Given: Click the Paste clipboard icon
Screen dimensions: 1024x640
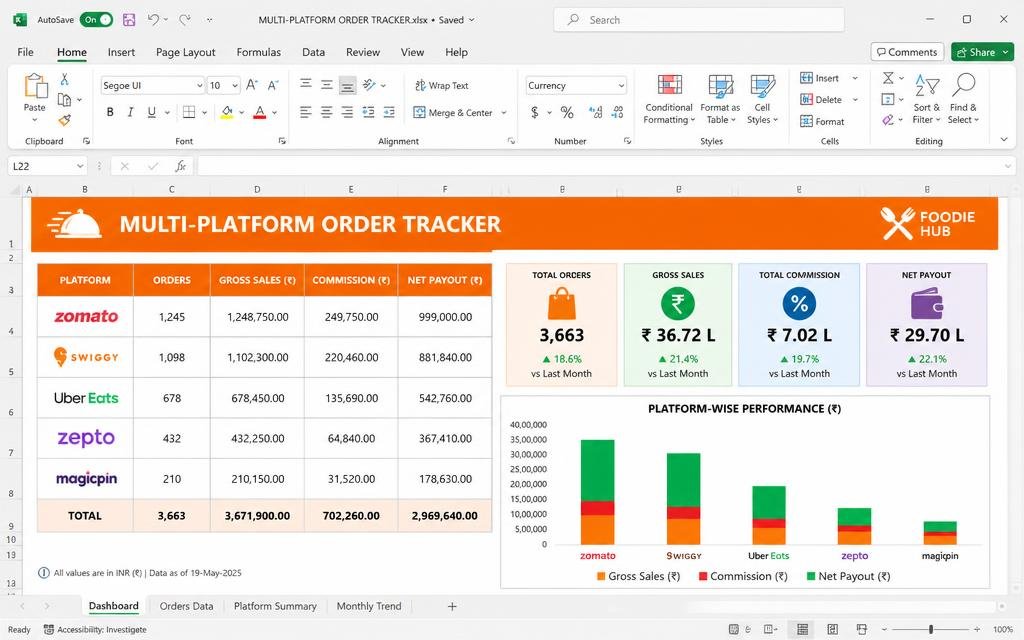Looking at the screenshot, I should click(35, 86).
